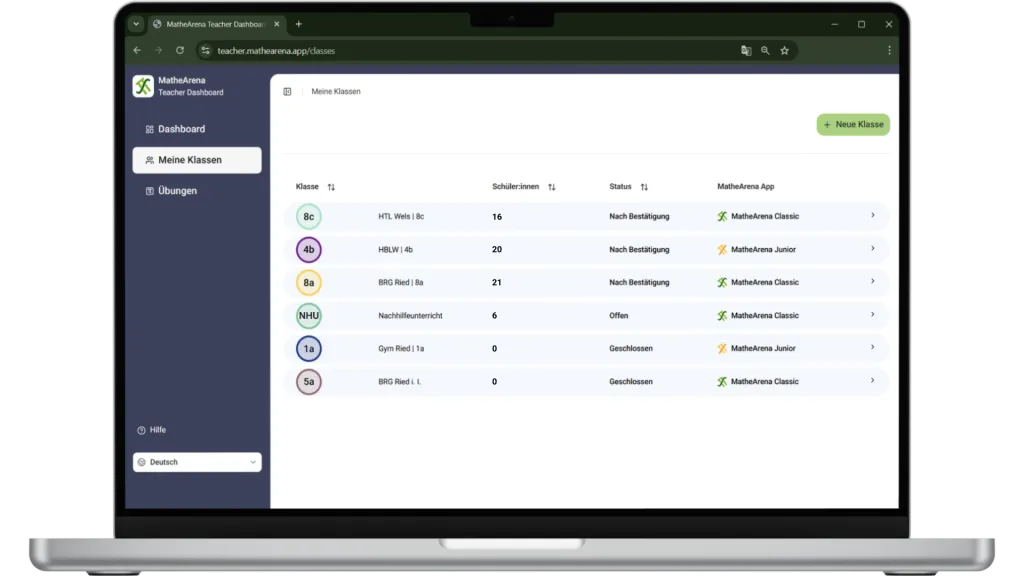The width and height of the screenshot is (1024, 576).
Task: Click MatheArena Classic icon in 8a row
Action: point(722,283)
